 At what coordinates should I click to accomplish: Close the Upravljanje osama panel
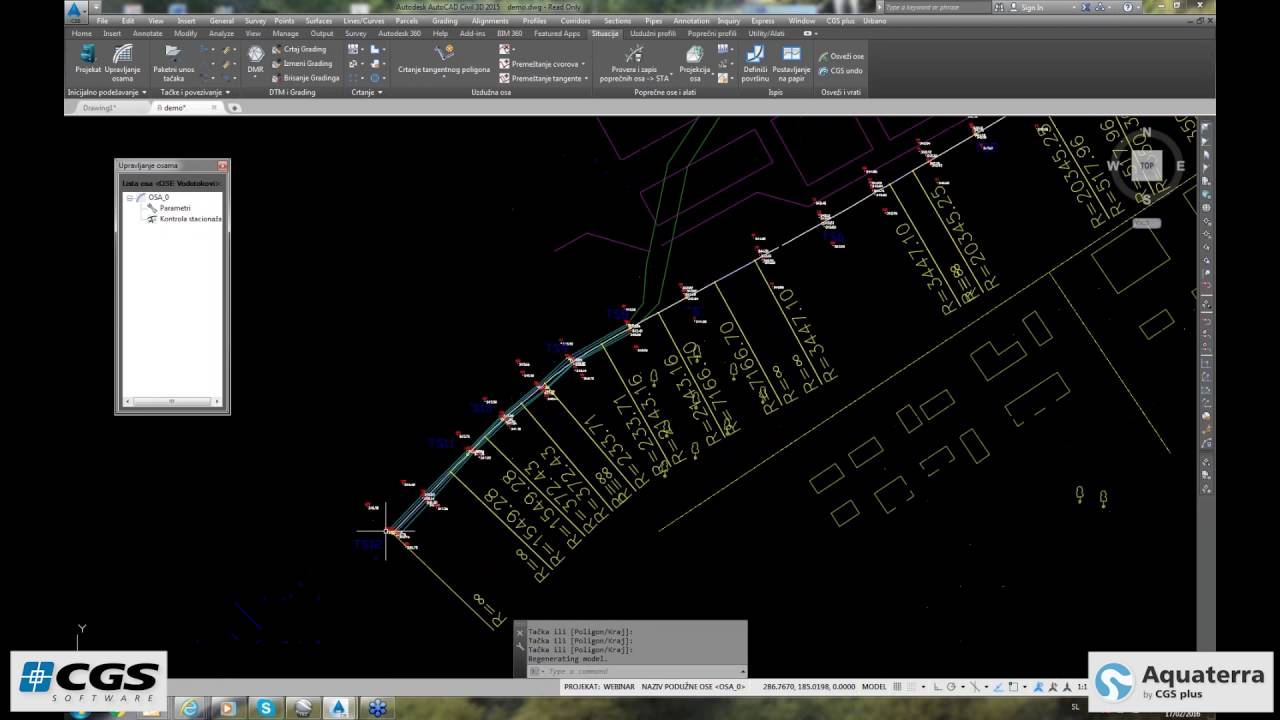point(222,165)
